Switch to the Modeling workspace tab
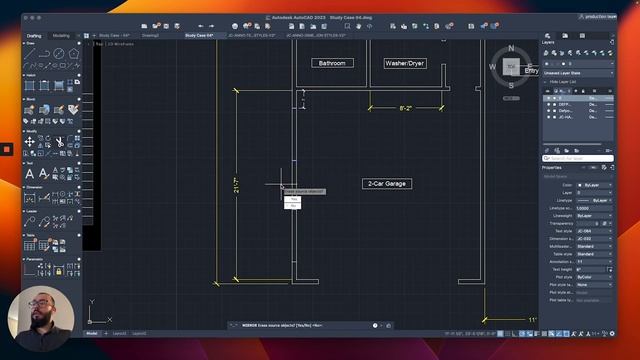 (x=61, y=36)
